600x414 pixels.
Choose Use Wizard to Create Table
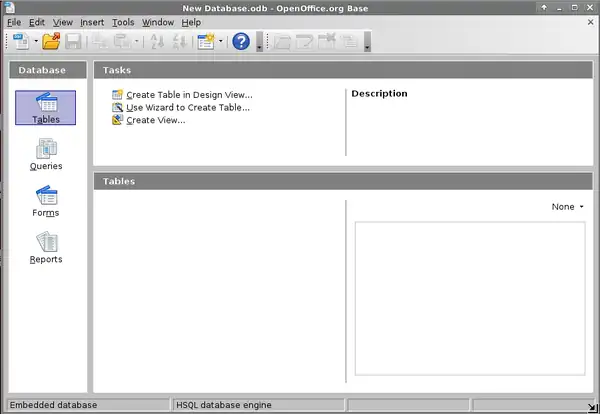[x=187, y=107]
